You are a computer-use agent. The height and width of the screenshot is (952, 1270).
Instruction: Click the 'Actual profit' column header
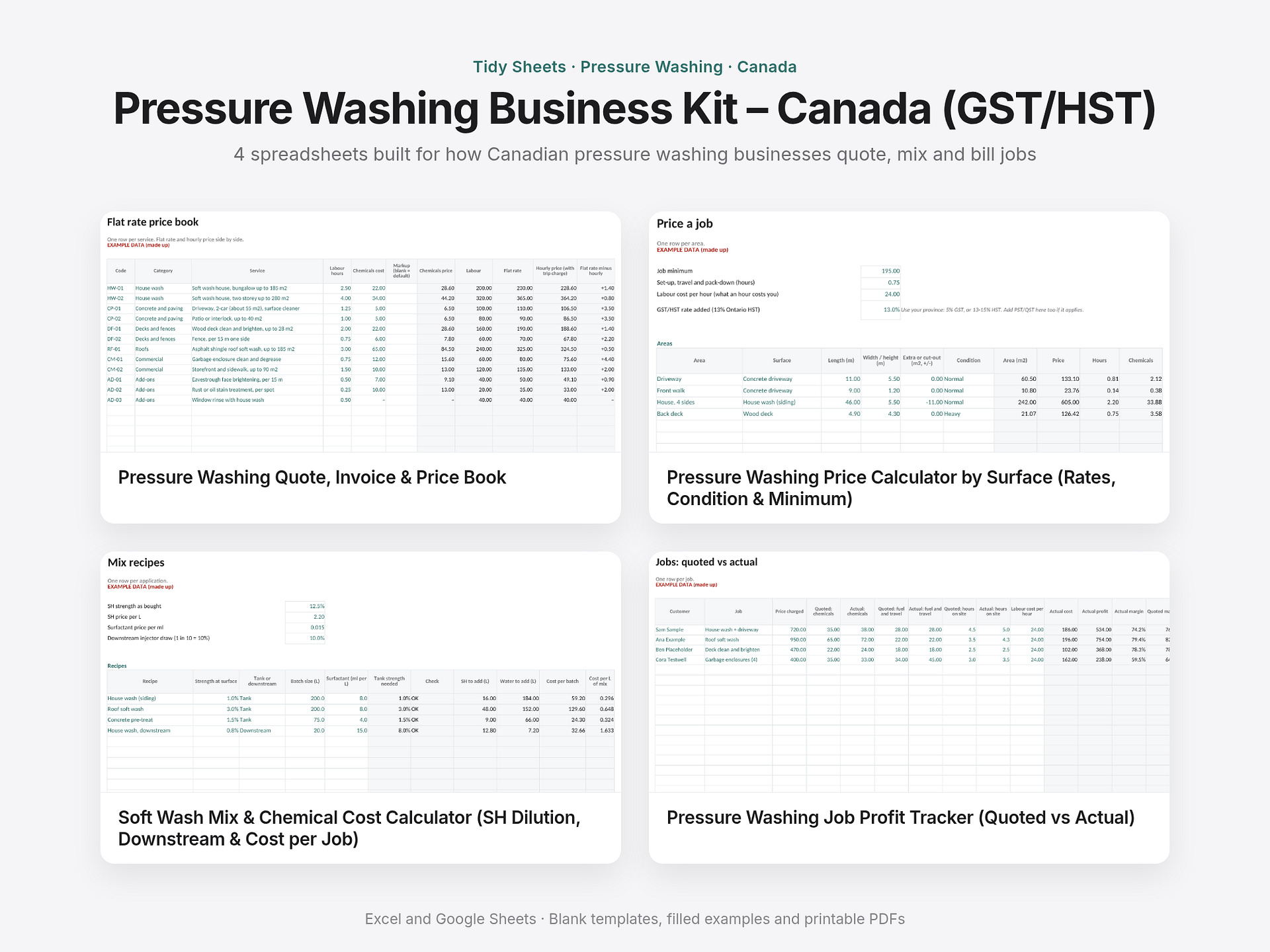[x=1095, y=612]
